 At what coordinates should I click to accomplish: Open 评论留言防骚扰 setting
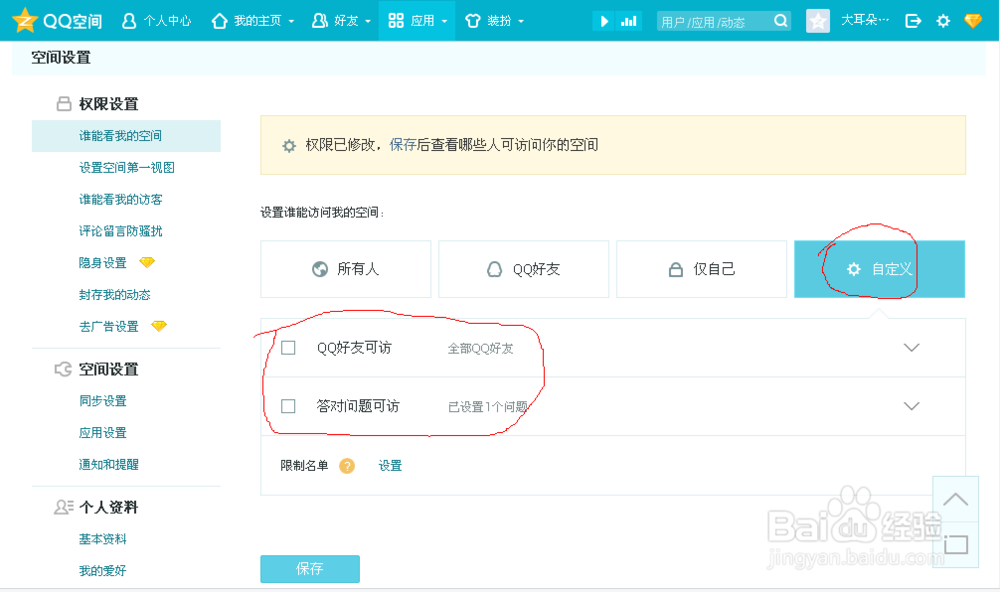[121, 231]
